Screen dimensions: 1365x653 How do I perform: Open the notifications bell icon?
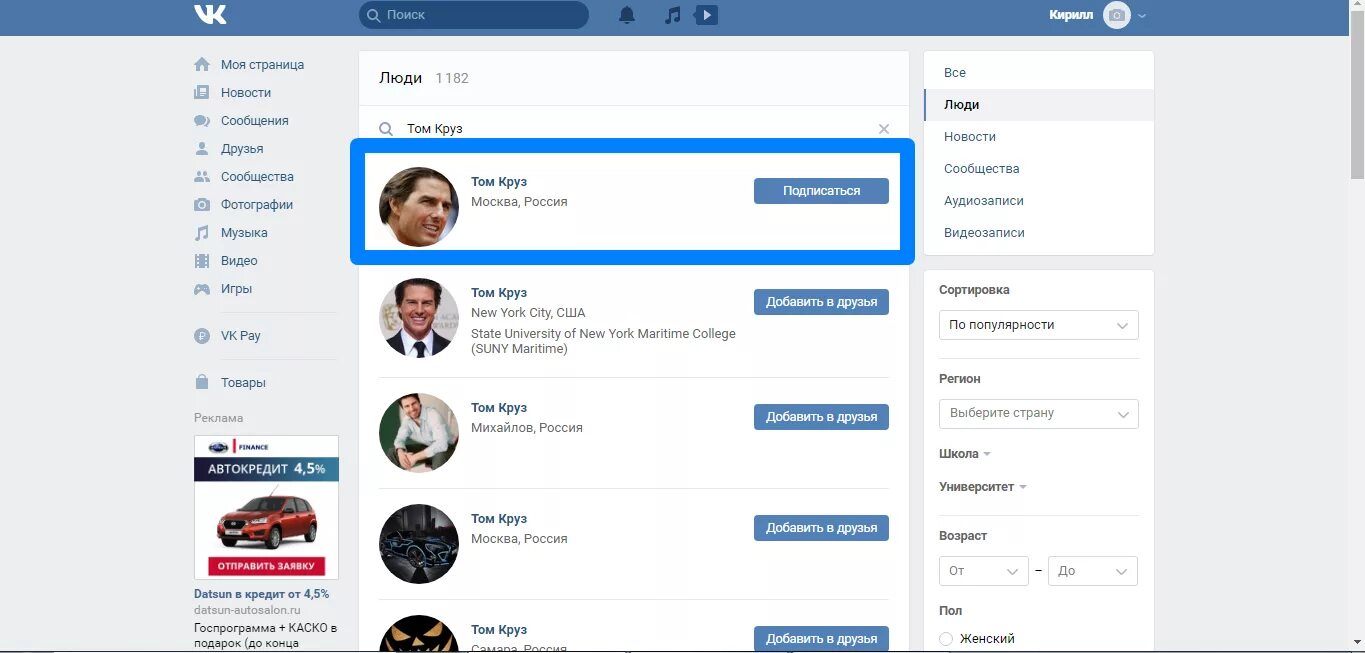pos(627,15)
